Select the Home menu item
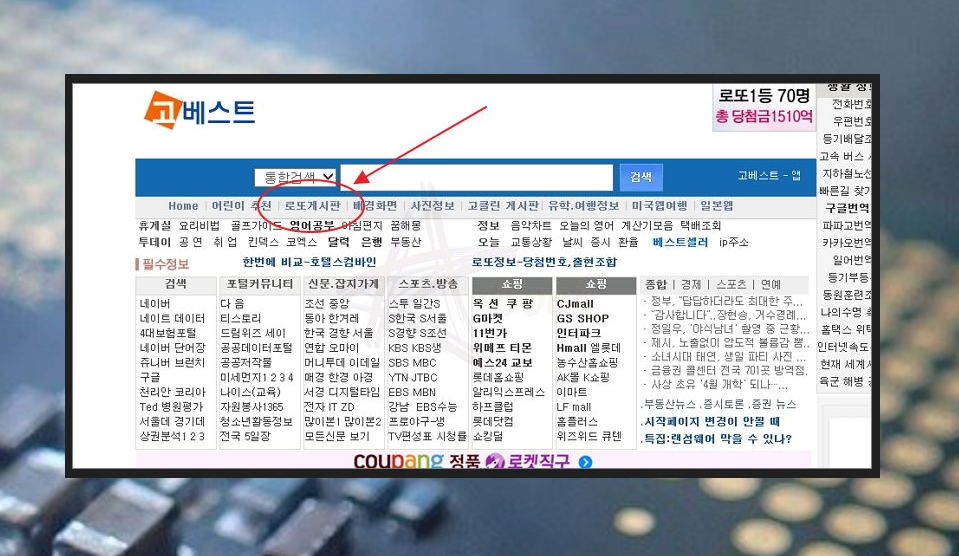 tap(183, 206)
